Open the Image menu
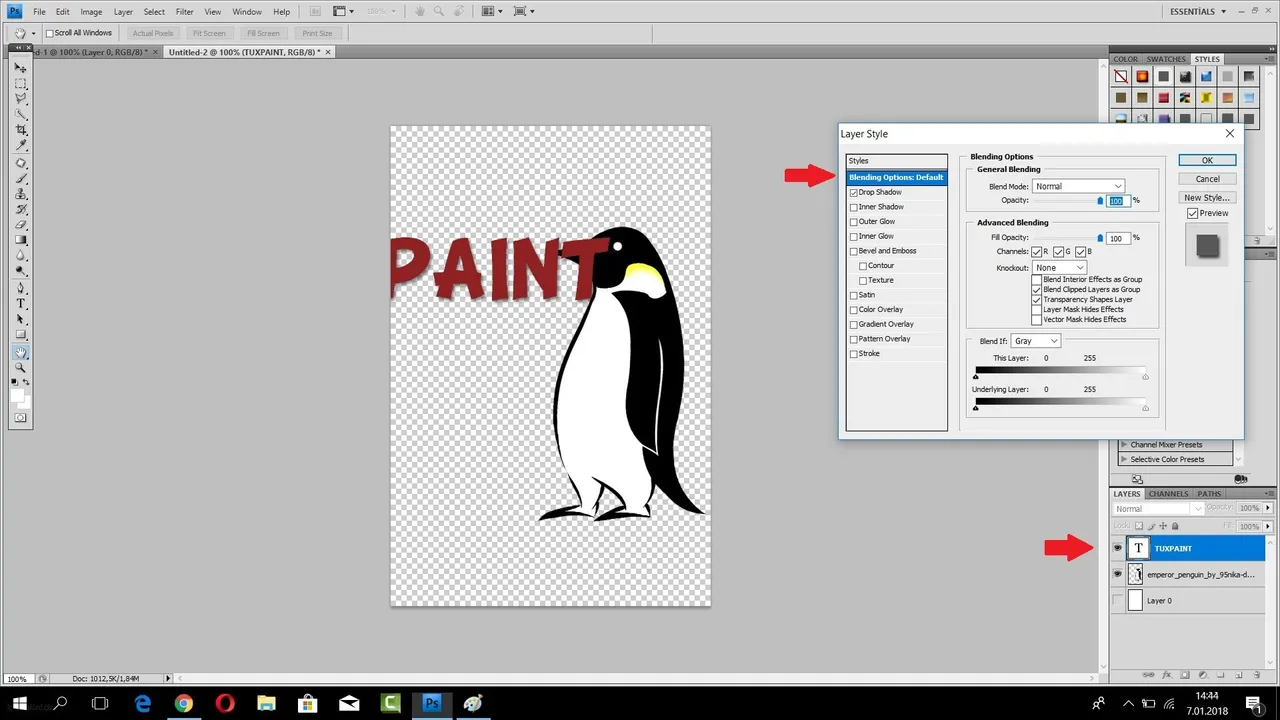Image resolution: width=1280 pixels, height=720 pixels. [x=91, y=12]
